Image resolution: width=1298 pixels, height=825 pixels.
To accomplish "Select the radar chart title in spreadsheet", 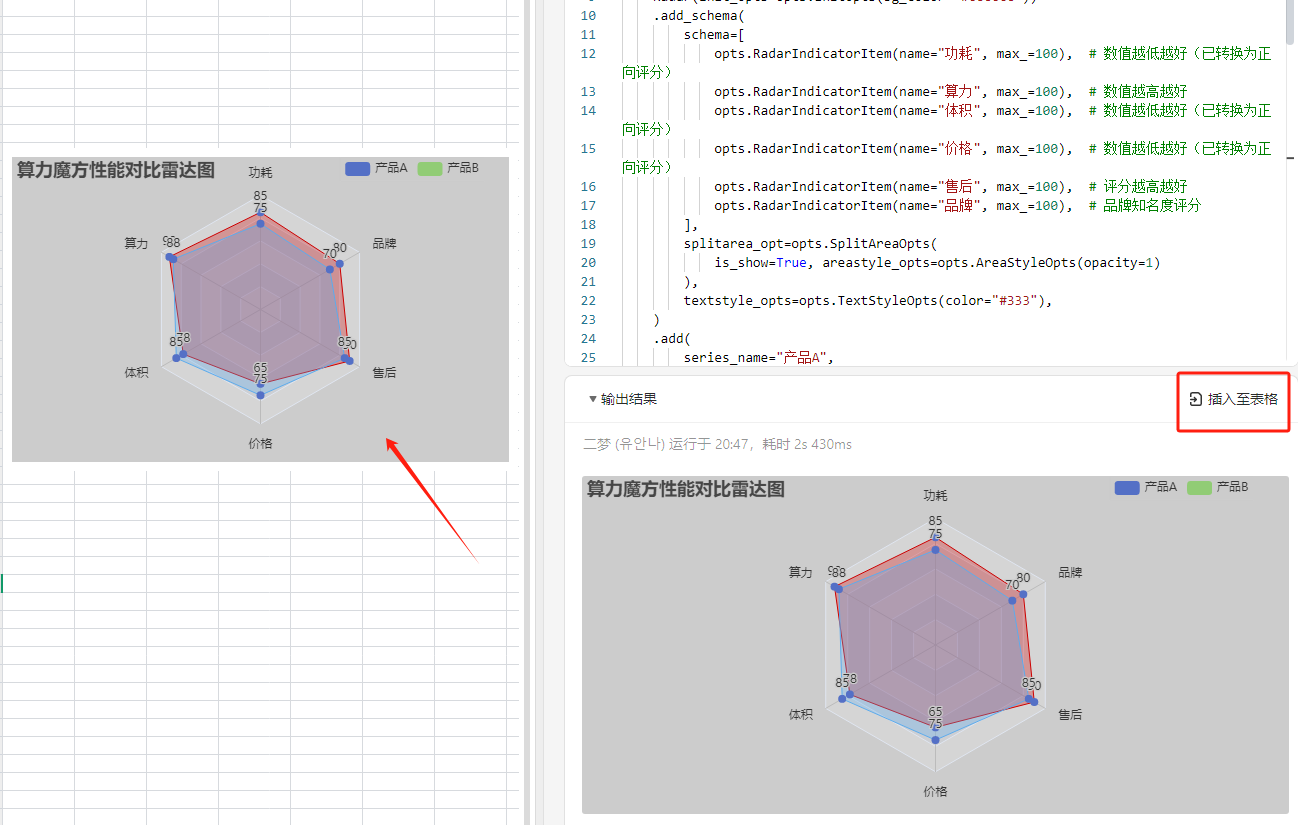I will click(x=116, y=171).
